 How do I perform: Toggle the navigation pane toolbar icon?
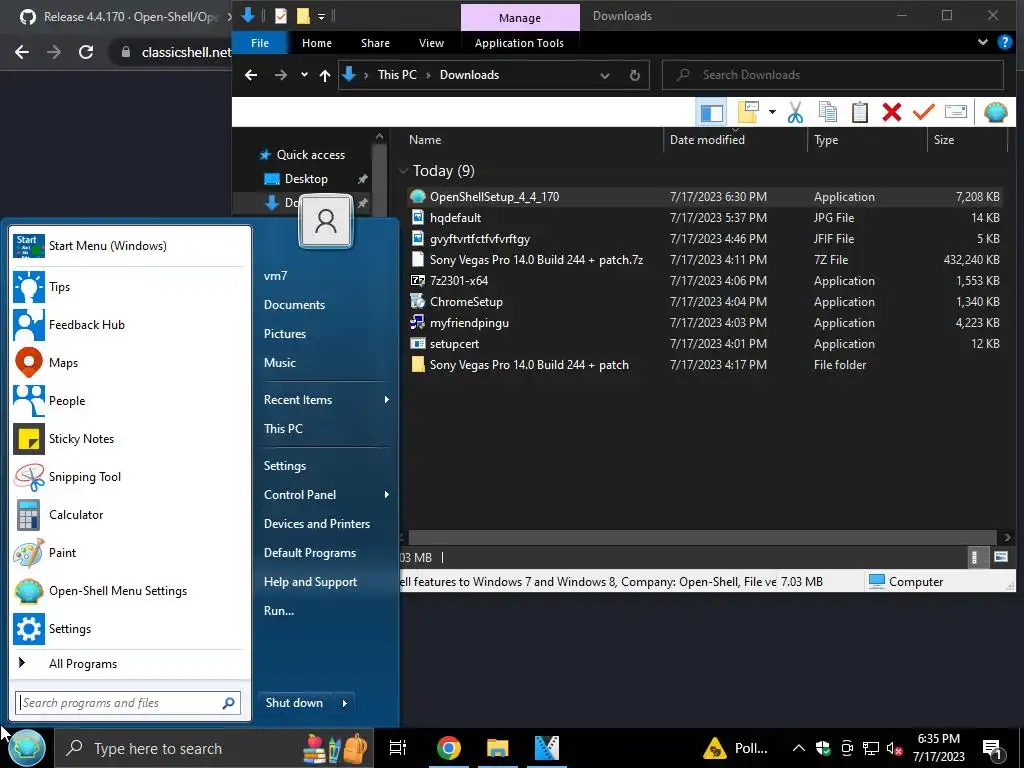(x=711, y=112)
